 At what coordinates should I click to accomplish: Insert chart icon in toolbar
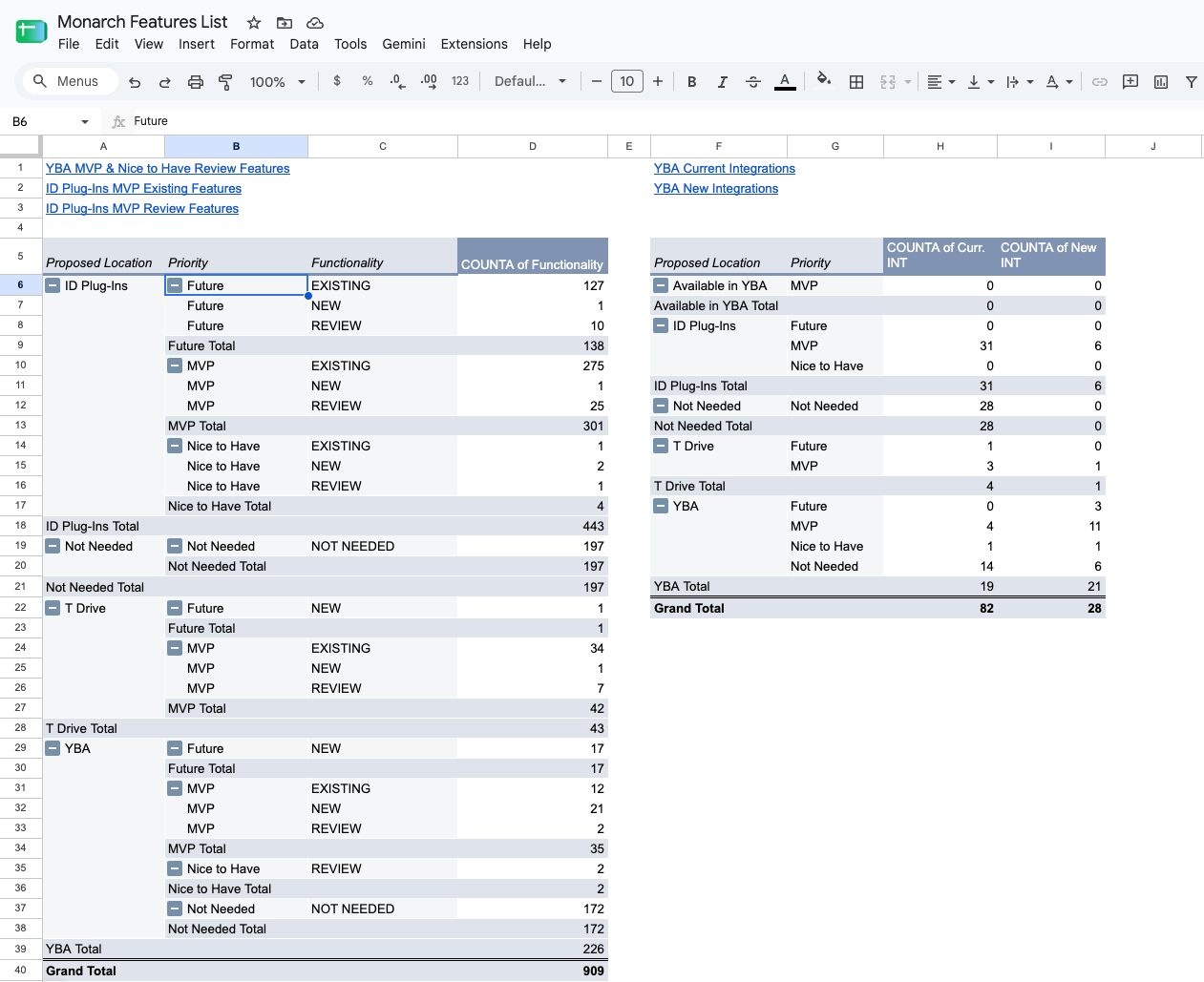click(1161, 82)
